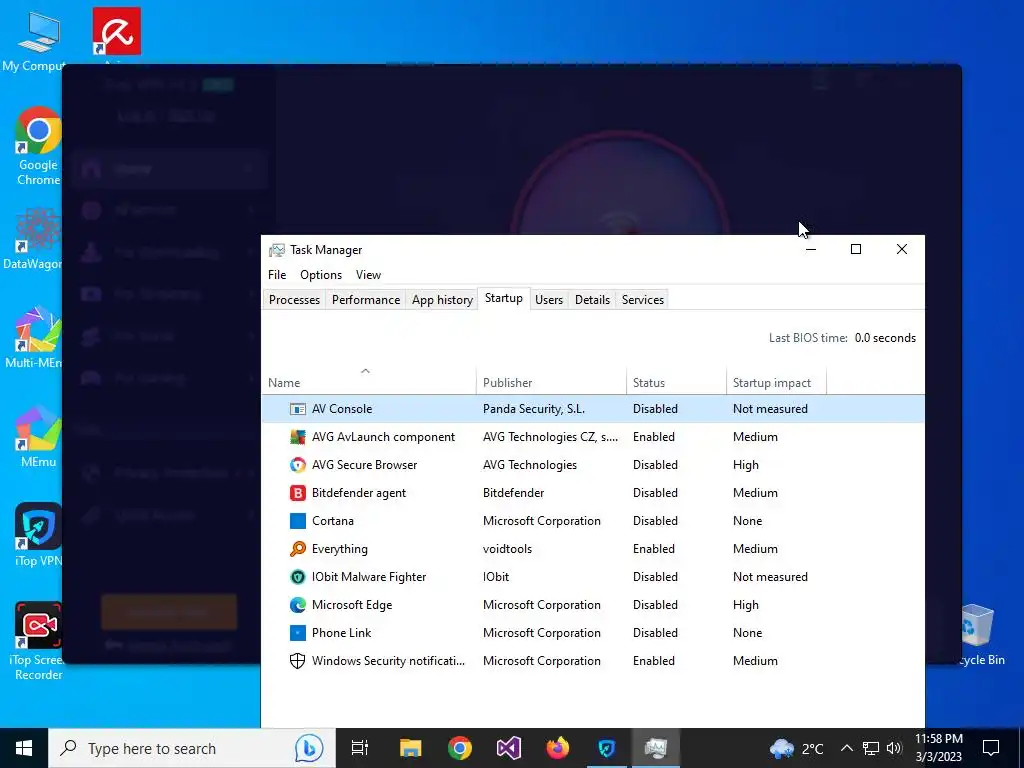Click the Microsoft Edge icon in list

click(298, 605)
